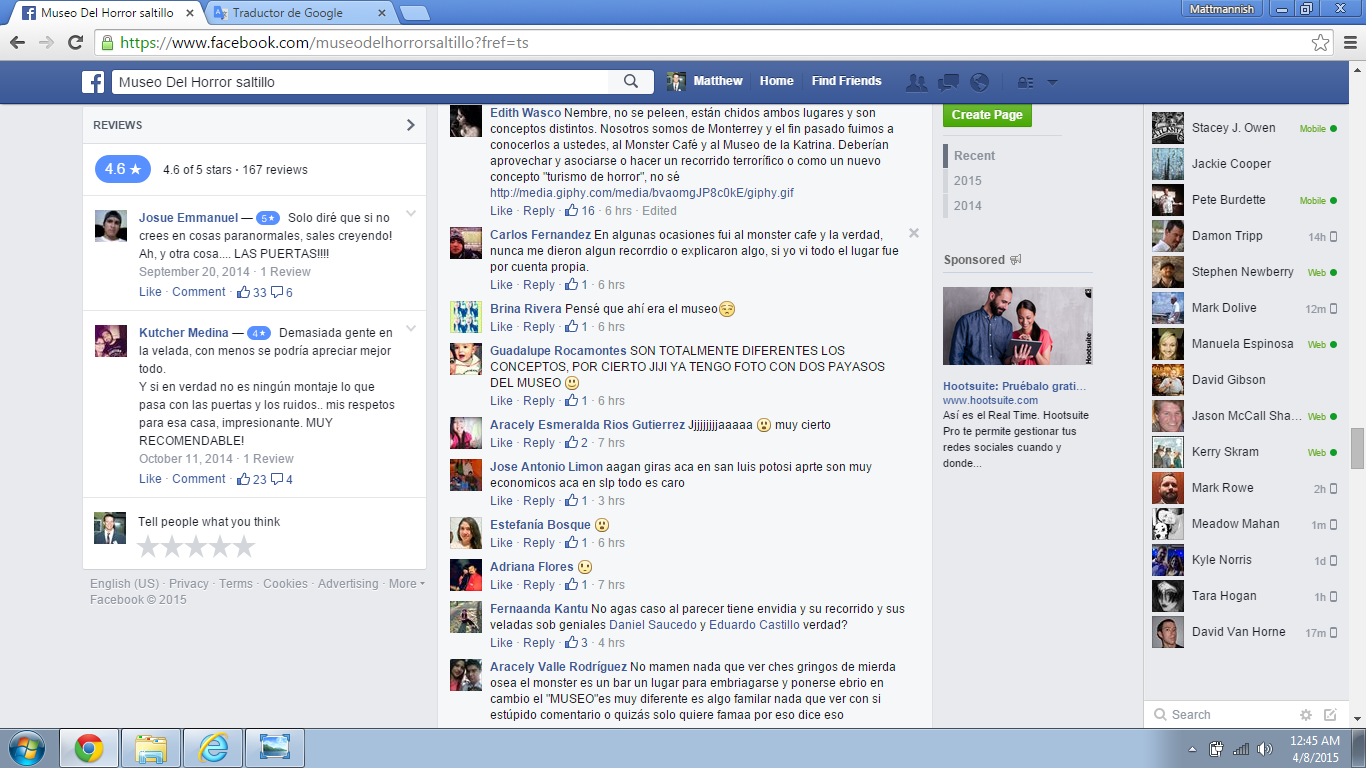This screenshot has height=768, width=1366.
Task: Click the 4.6 star rating badge
Action: pyautogui.click(x=124, y=169)
